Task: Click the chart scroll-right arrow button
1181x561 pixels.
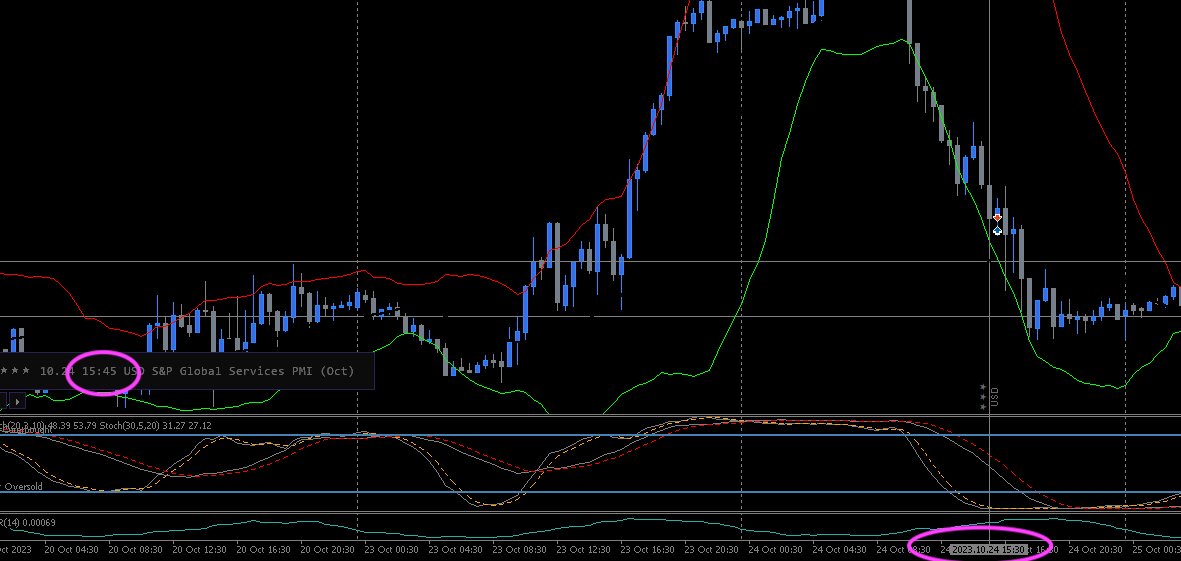Action: (x=16, y=402)
